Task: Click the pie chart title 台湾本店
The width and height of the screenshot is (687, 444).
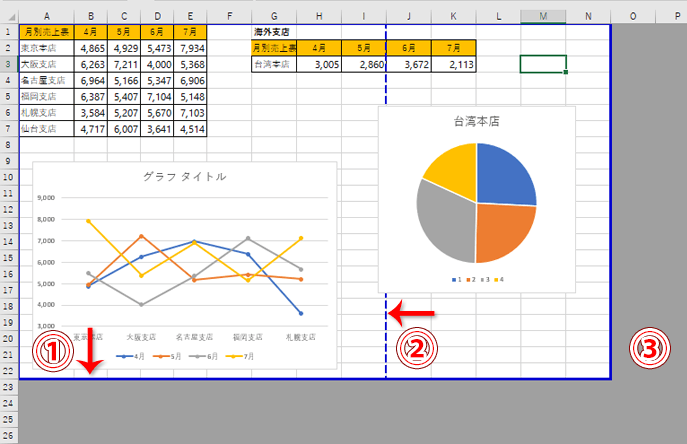Action: pyautogui.click(x=476, y=121)
